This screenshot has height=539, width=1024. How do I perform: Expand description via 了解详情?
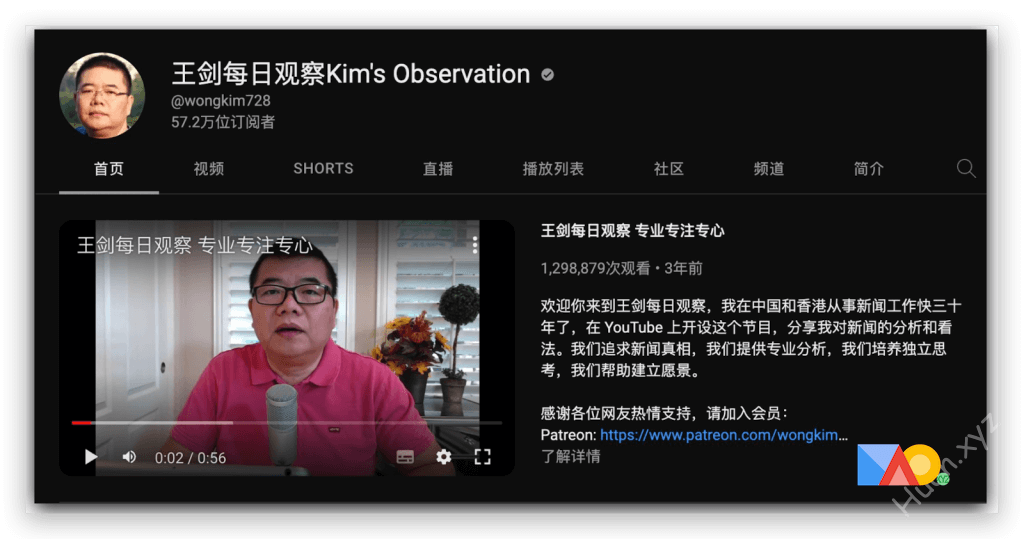coord(570,456)
